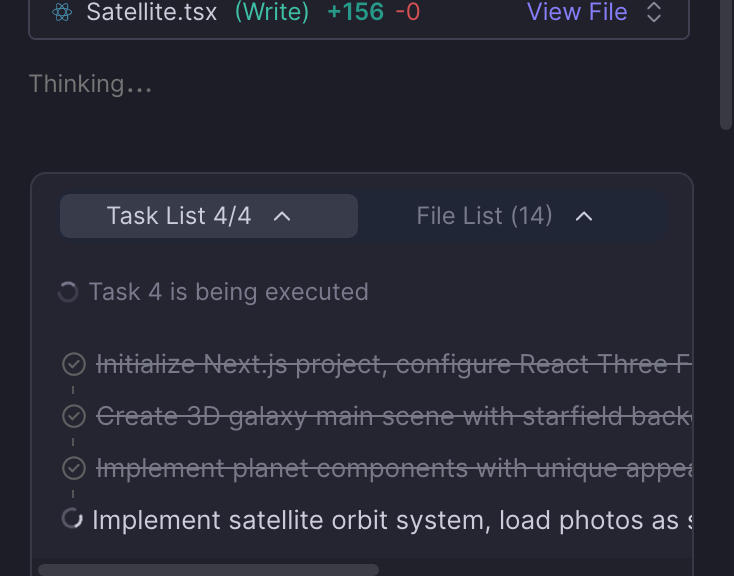Click the up-down chevron next to View File

point(654,12)
